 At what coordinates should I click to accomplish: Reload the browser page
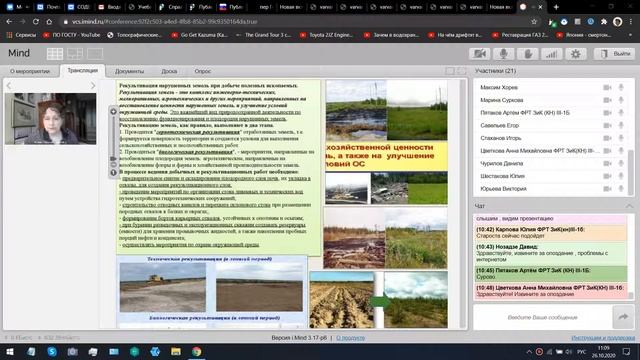tap(36, 22)
